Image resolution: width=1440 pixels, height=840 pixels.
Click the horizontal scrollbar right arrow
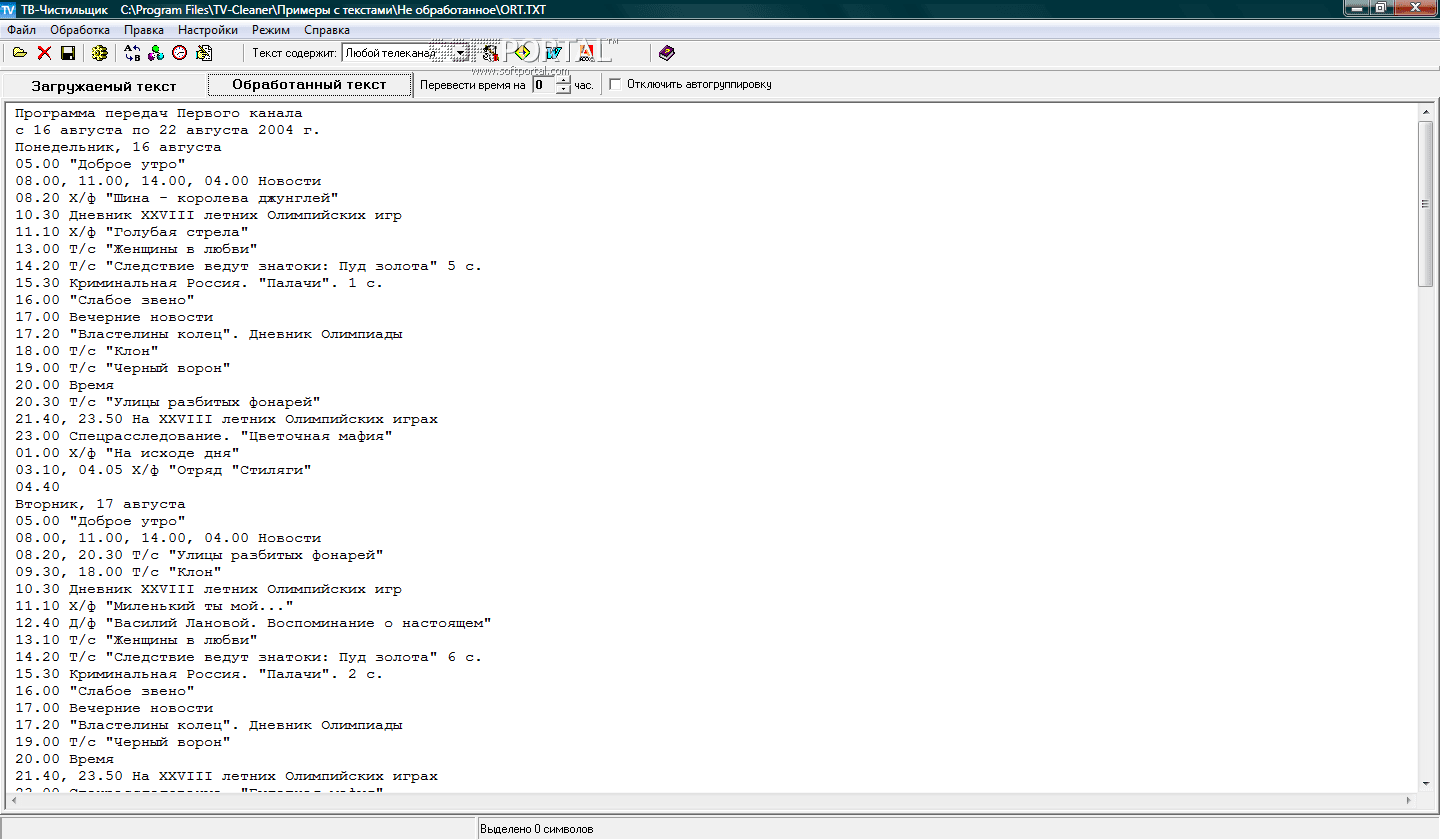pos(1410,800)
